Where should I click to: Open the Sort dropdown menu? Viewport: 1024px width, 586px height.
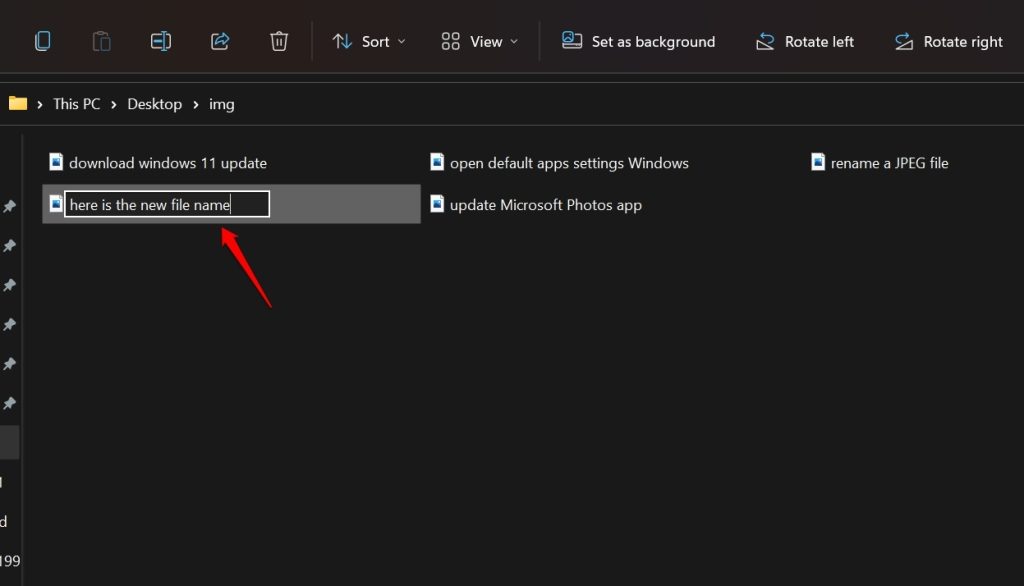(369, 41)
